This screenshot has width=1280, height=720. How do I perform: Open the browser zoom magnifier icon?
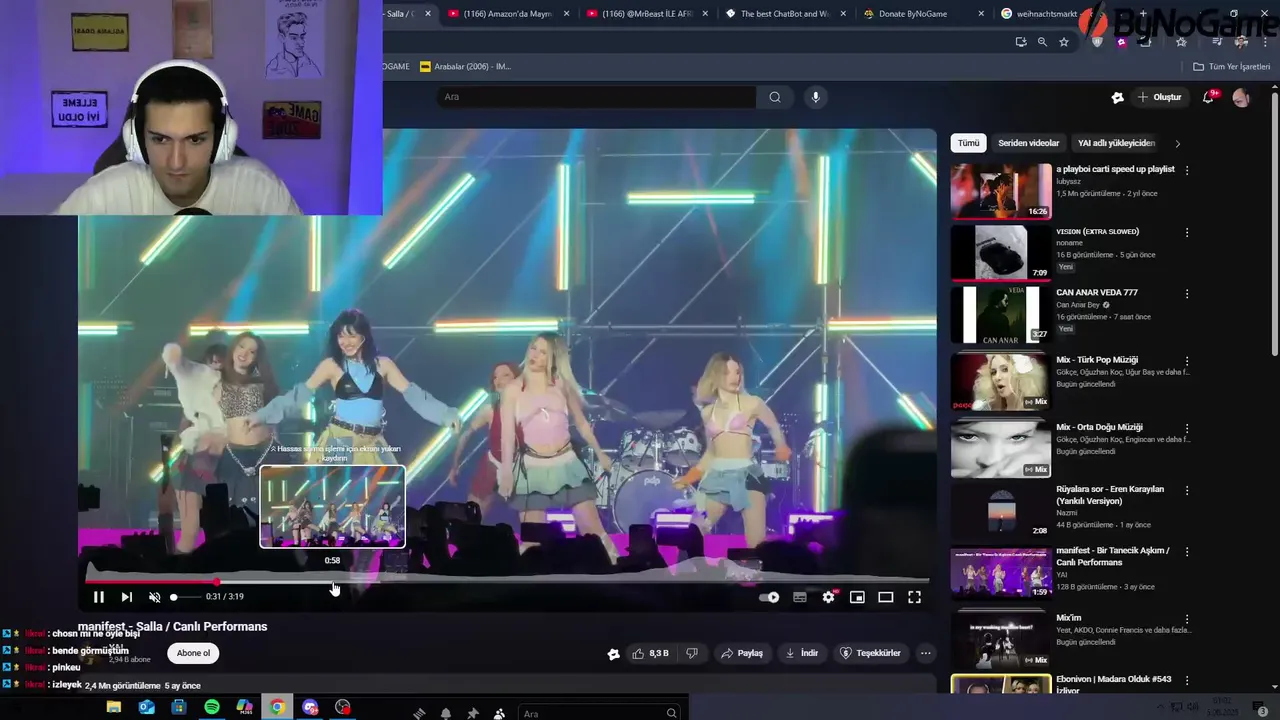tap(1042, 42)
